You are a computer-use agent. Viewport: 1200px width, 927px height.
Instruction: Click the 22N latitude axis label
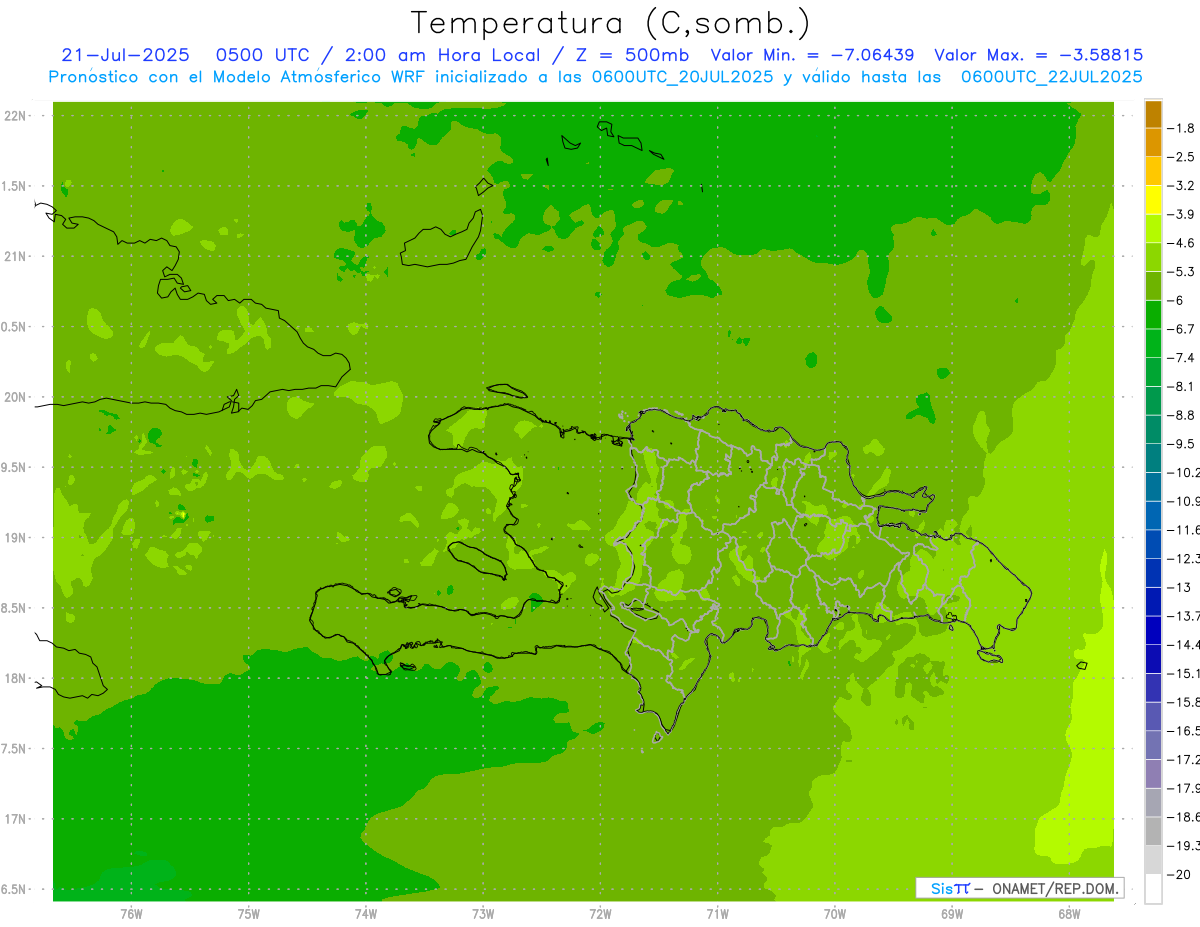tap(15, 116)
